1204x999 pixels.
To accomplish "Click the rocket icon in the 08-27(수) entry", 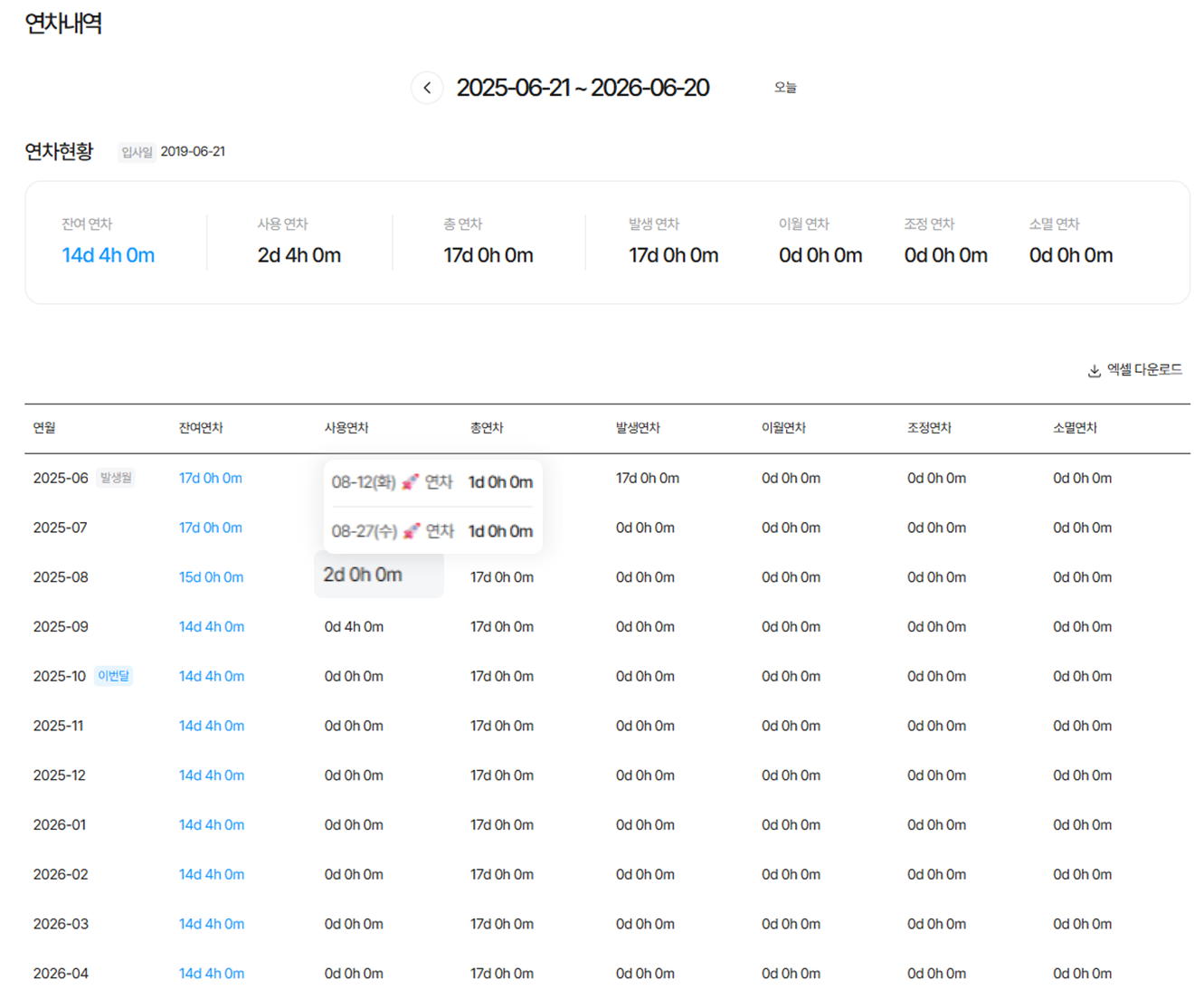I will coord(412,531).
